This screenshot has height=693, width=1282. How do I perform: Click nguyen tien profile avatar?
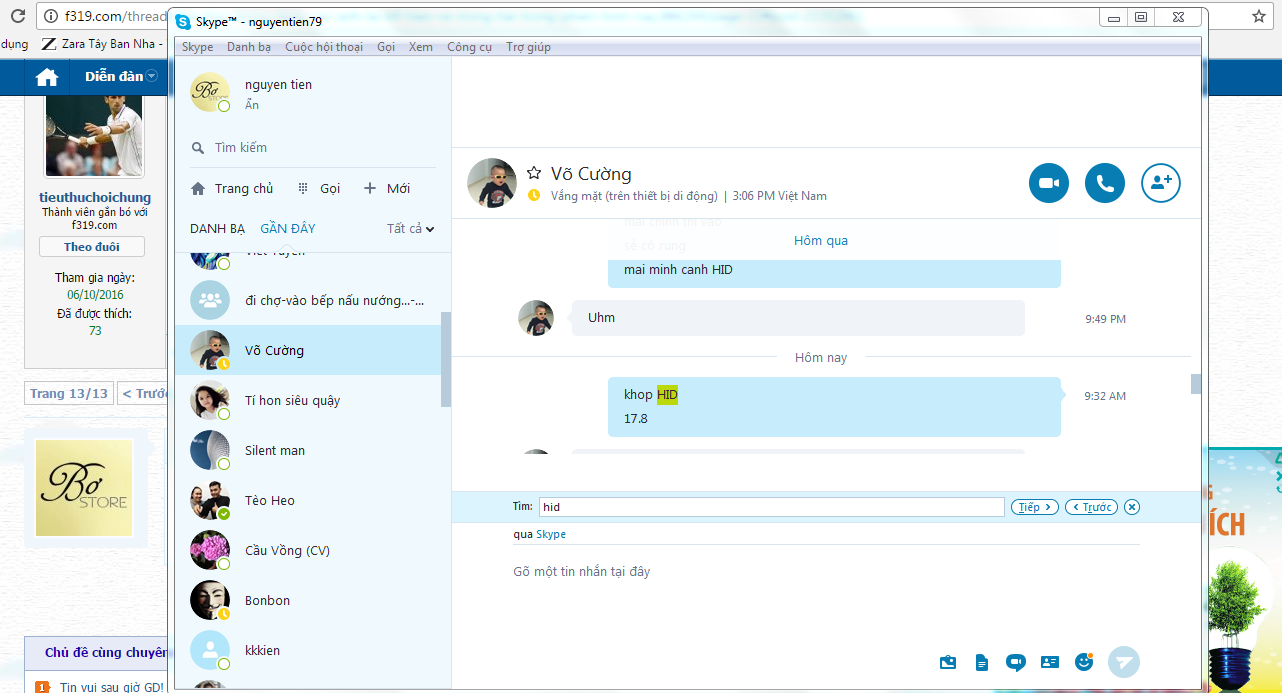coord(210,92)
